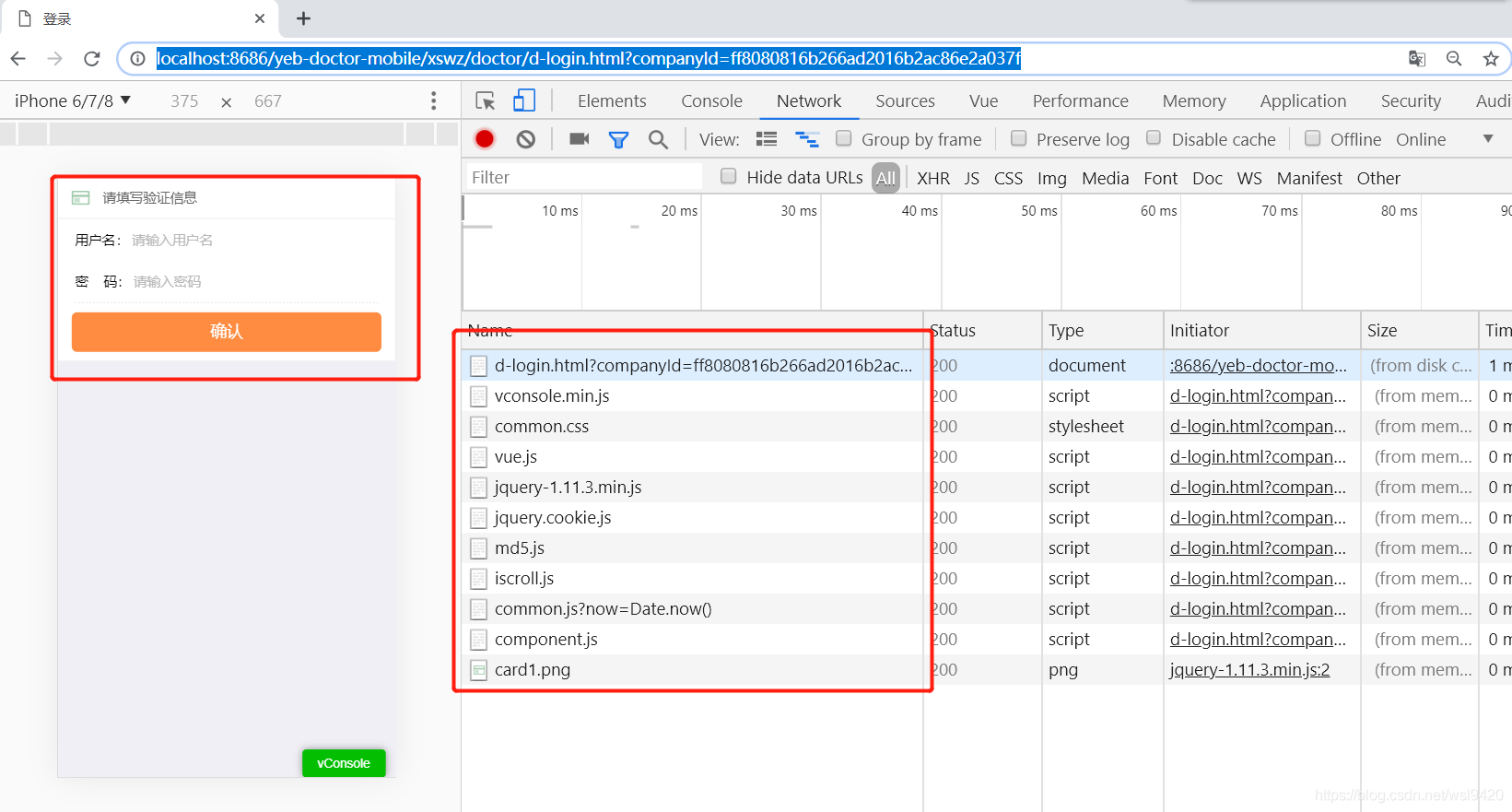Click the file icon of vue.js row
The image size is (1512, 812).
(479, 457)
